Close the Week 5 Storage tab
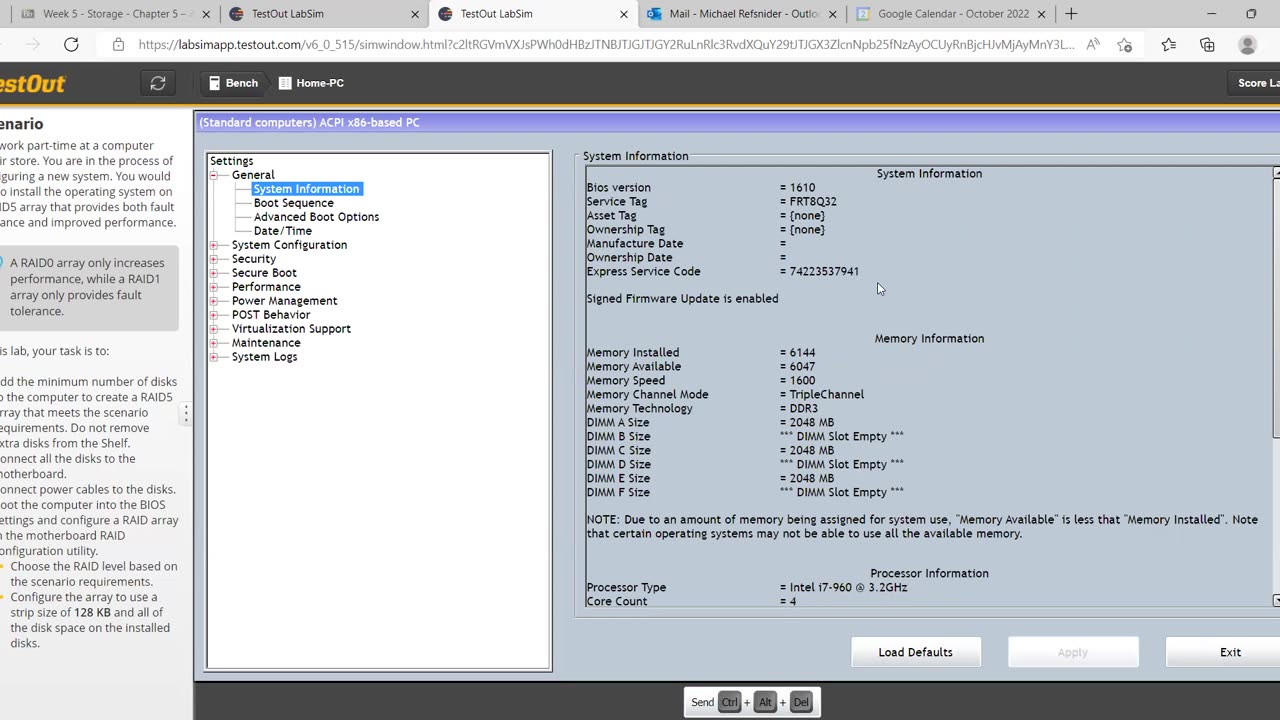1280x720 pixels. tap(206, 14)
